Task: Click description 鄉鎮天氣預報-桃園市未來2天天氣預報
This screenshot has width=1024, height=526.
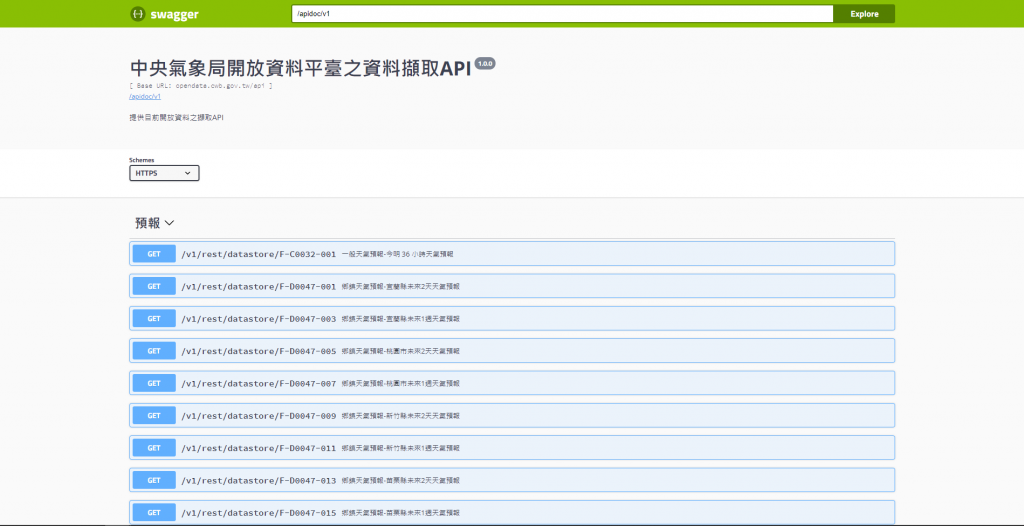Action: pos(400,351)
